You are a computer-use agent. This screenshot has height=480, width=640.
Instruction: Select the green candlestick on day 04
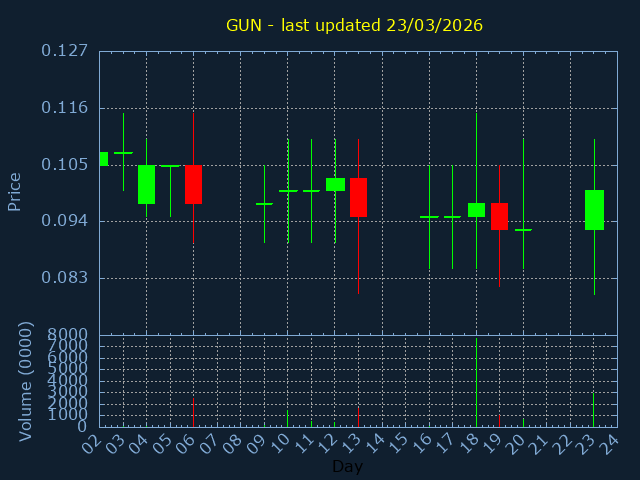point(146,184)
